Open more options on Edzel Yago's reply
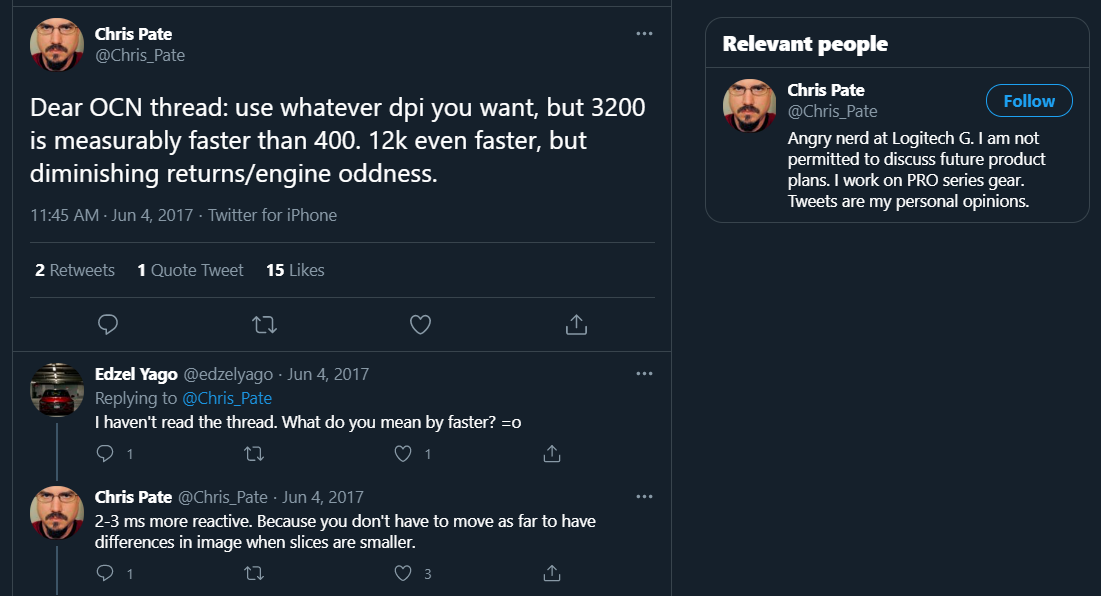Screen dimensions: 1101x596 [x=644, y=374]
